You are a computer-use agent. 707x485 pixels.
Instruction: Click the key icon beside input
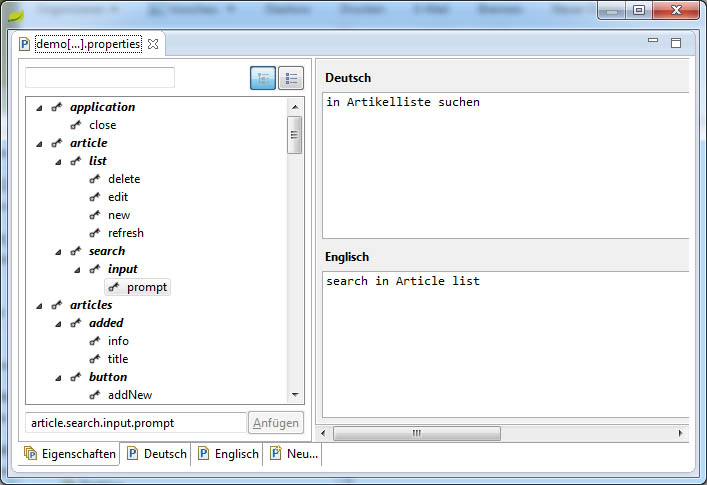(x=95, y=270)
